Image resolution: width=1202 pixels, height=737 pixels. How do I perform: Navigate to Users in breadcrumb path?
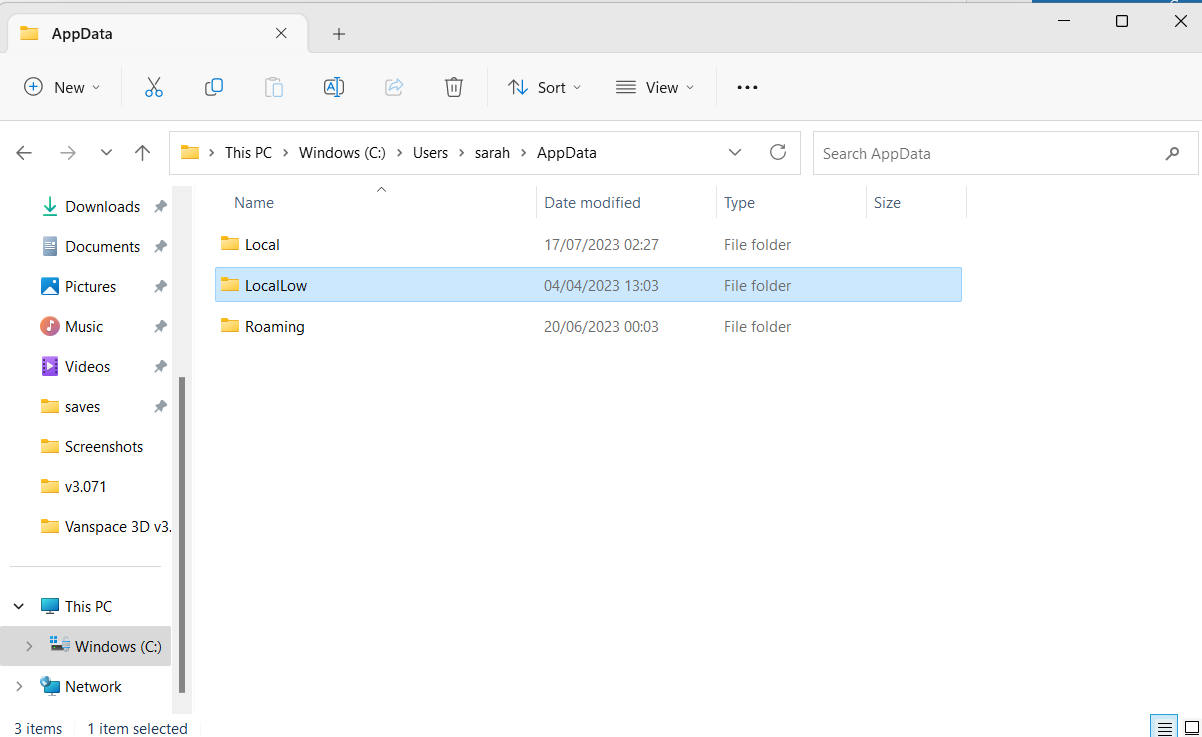pyautogui.click(x=431, y=153)
